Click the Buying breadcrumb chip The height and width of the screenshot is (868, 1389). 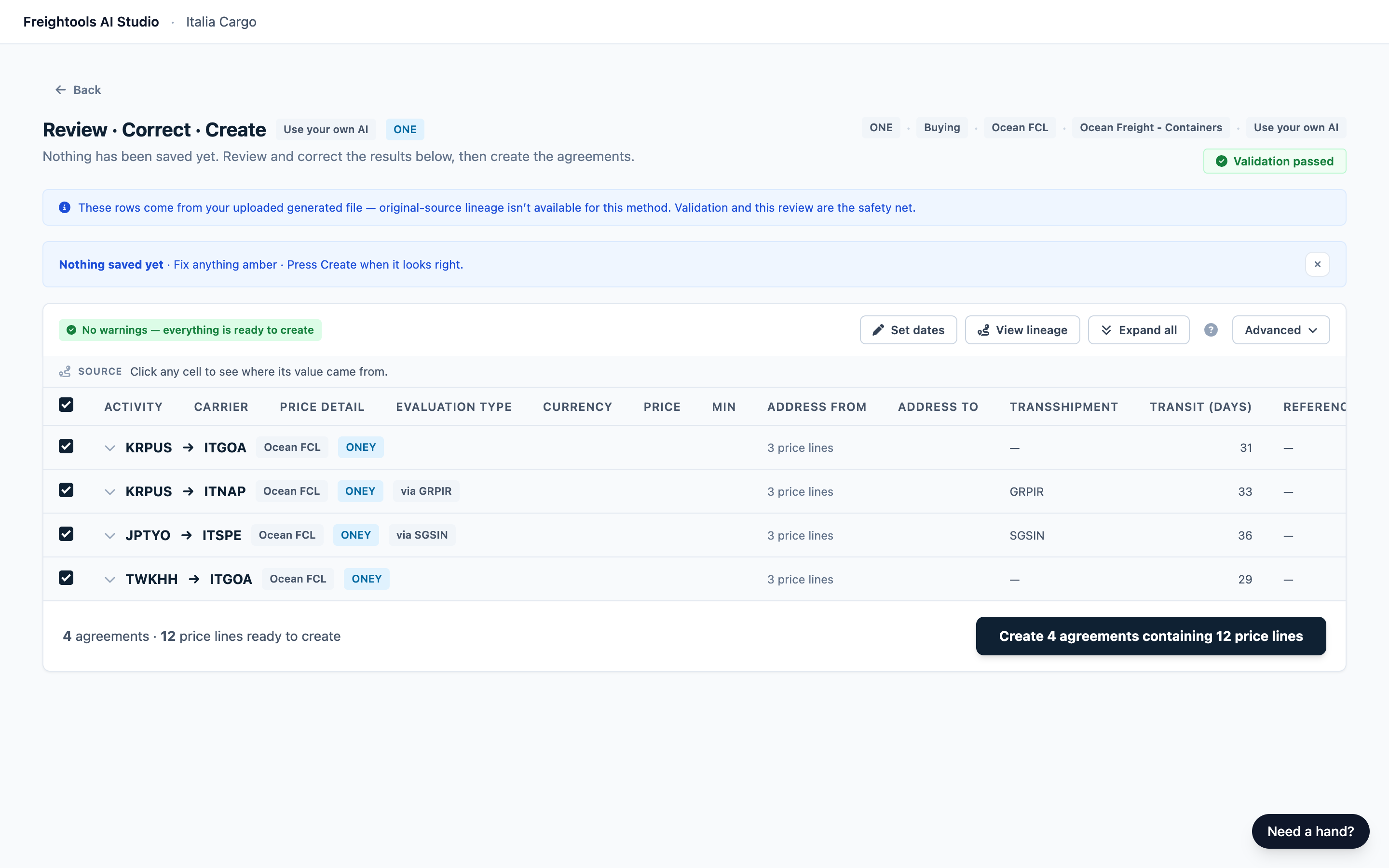pos(941,127)
